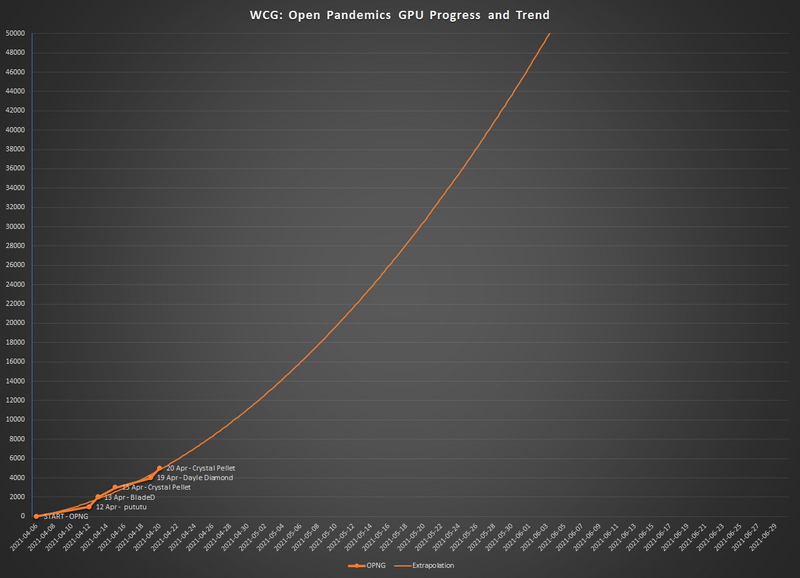800x578 pixels.
Task: Click the 22000 y-axis label
Action: click(x=15, y=304)
